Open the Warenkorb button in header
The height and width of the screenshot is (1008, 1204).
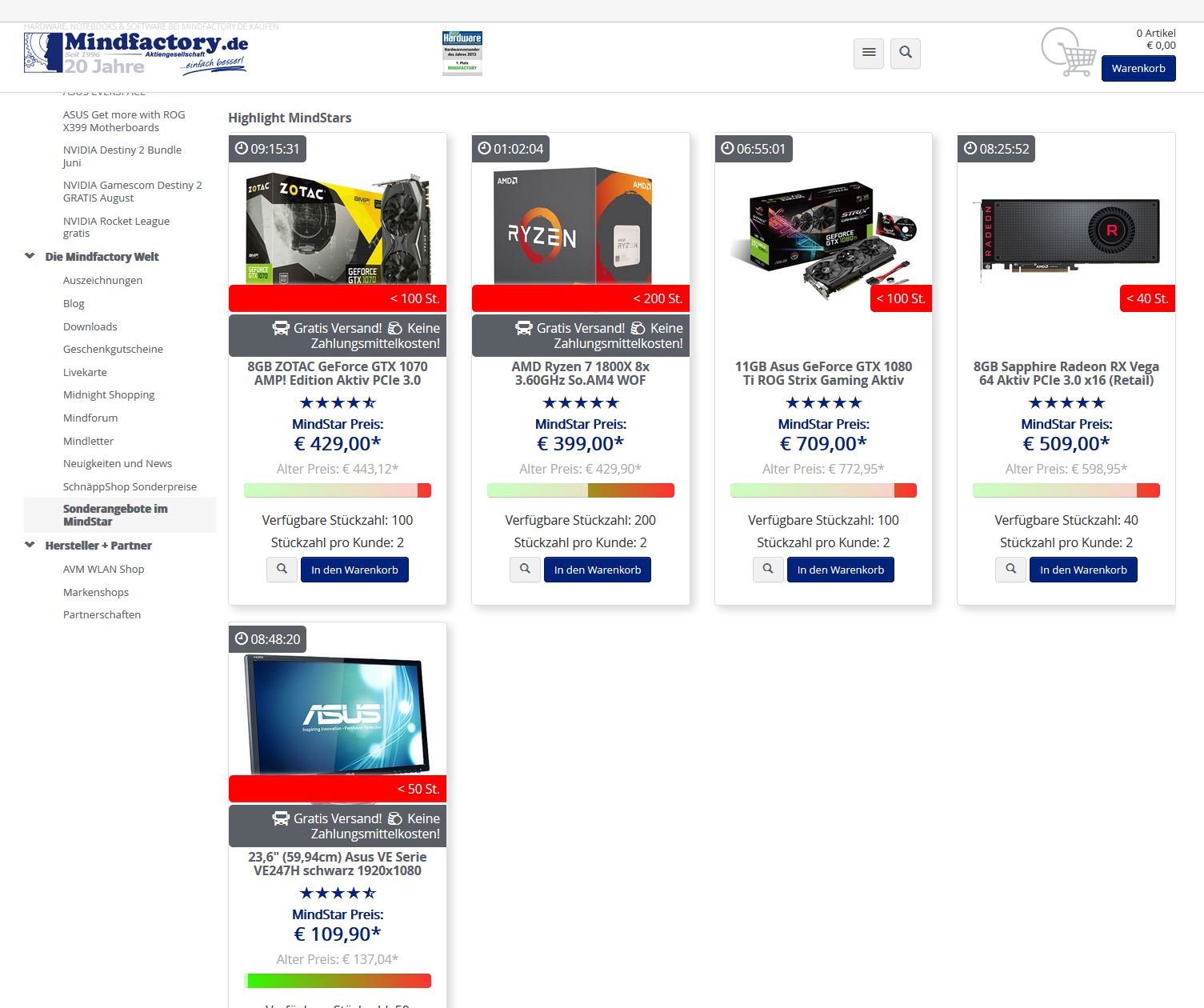click(x=1138, y=69)
